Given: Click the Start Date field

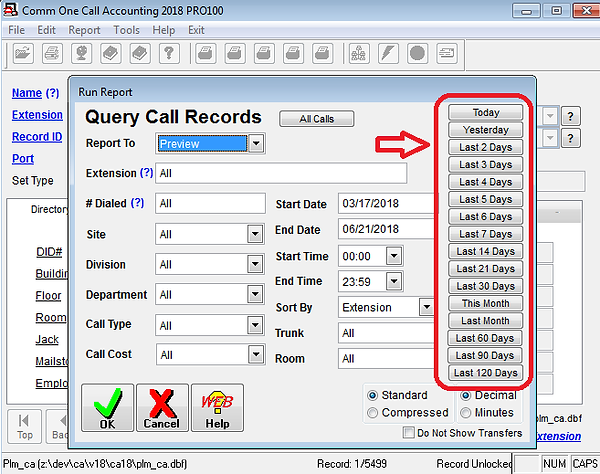Looking at the screenshot, I should point(387,203).
